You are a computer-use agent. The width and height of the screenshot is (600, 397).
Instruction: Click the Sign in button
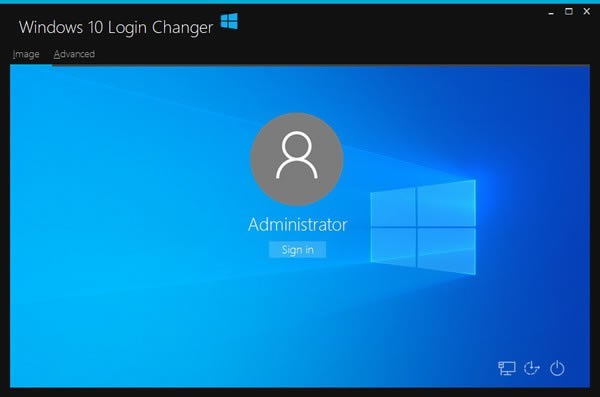click(297, 250)
